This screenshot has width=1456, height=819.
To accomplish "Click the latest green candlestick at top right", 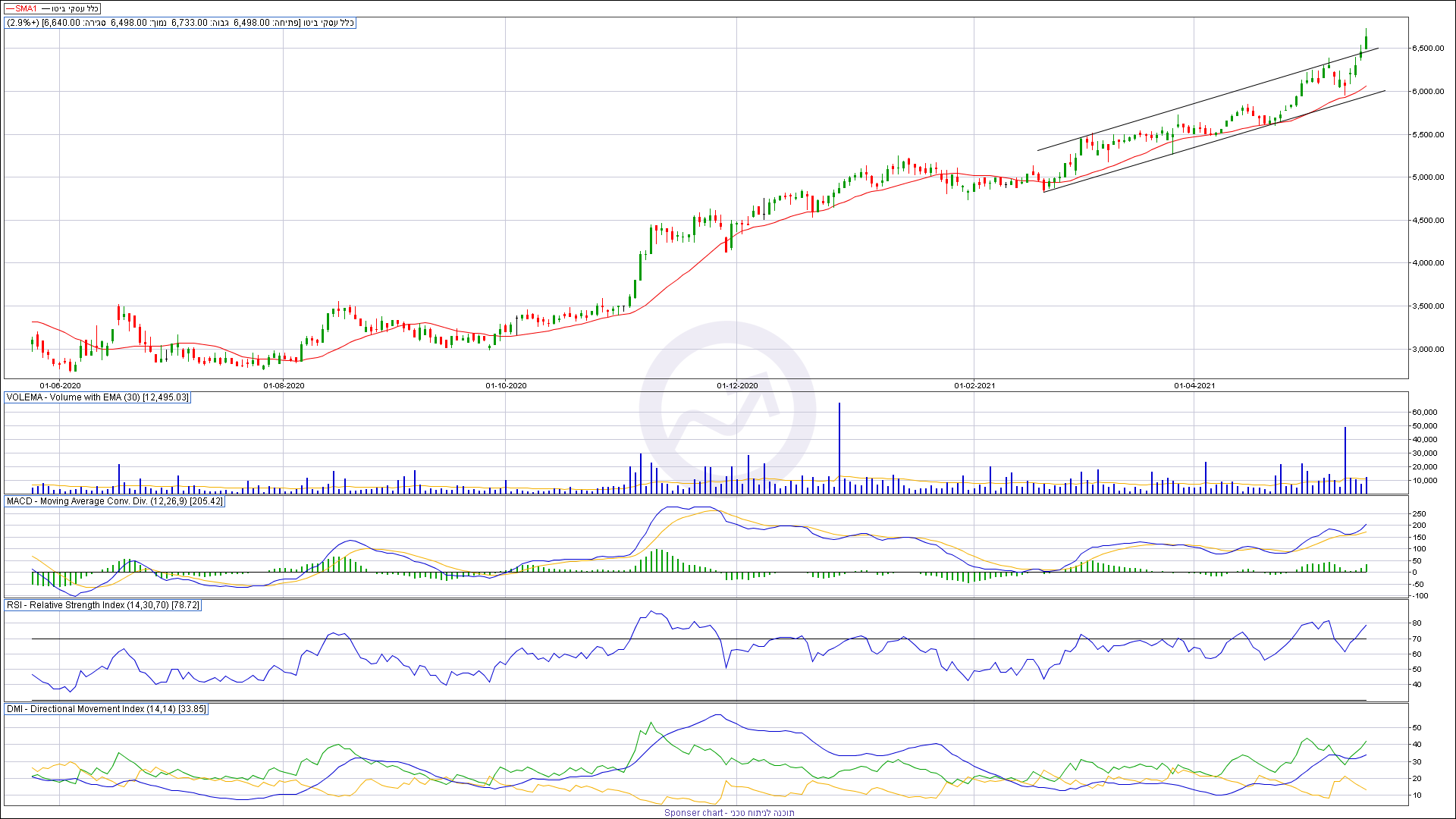I will (x=1366, y=42).
